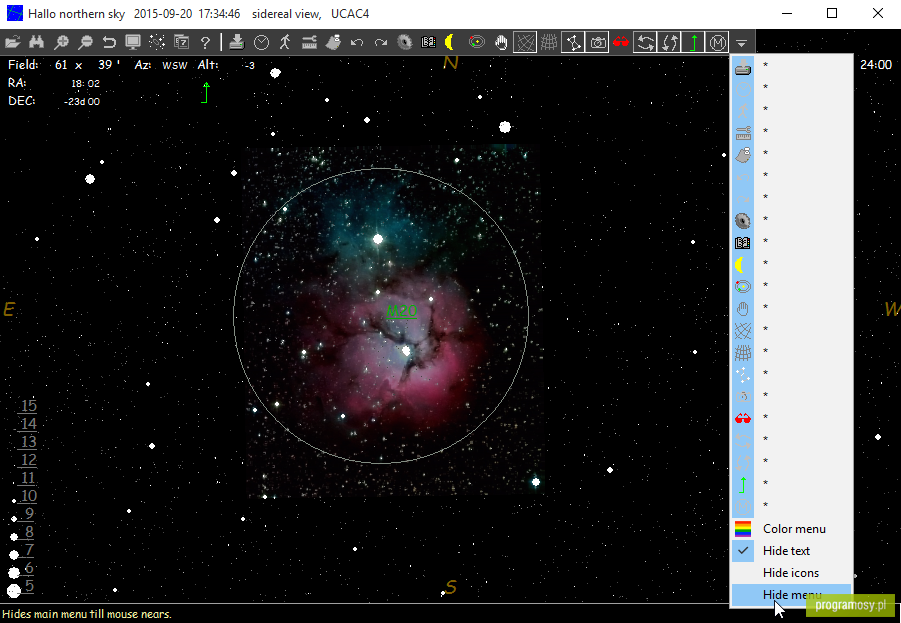The width and height of the screenshot is (901, 623).
Task: Undo with the toolbar left curved arrow
Action: point(357,42)
